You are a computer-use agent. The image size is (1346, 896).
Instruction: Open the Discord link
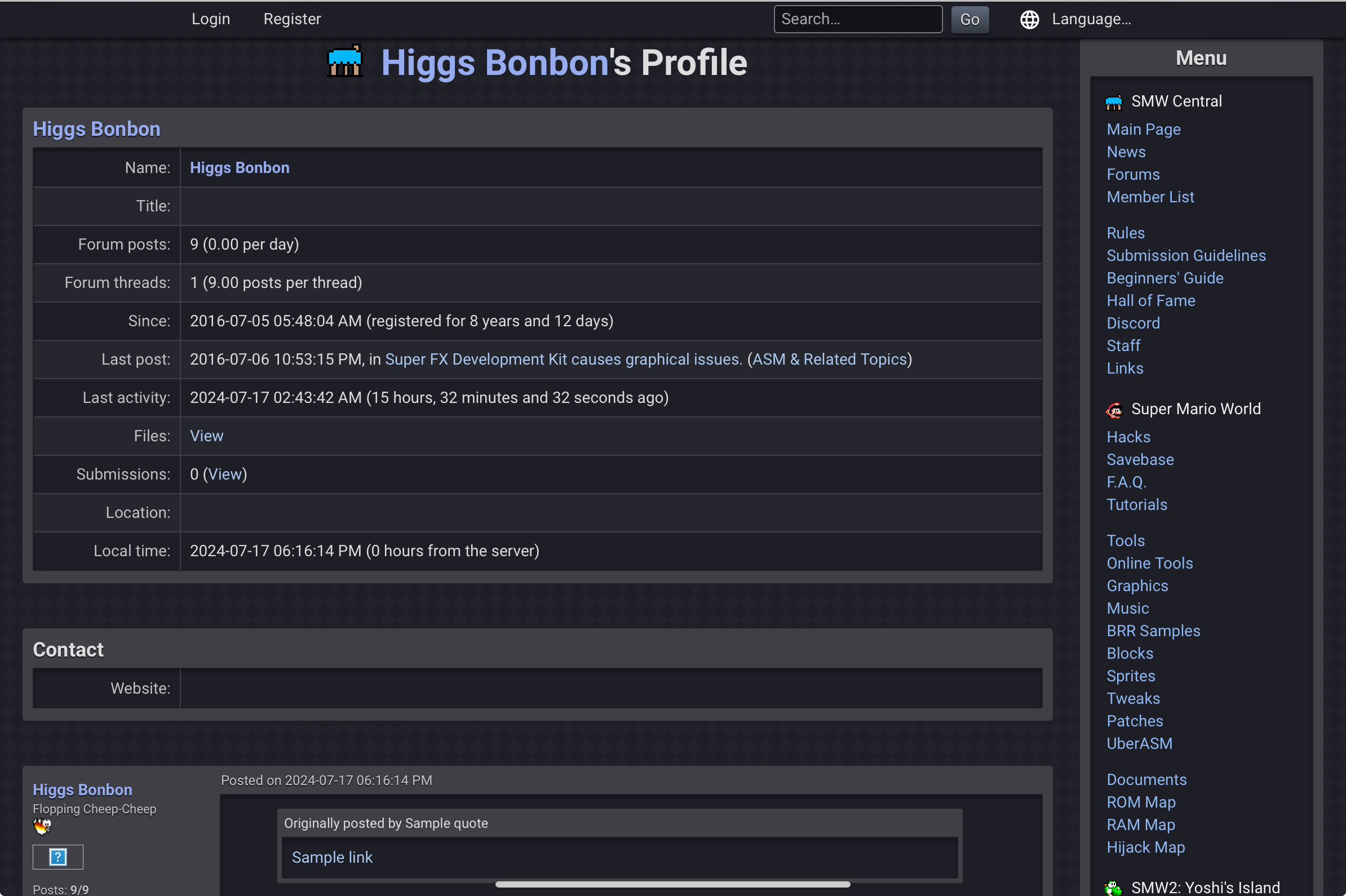tap(1133, 323)
